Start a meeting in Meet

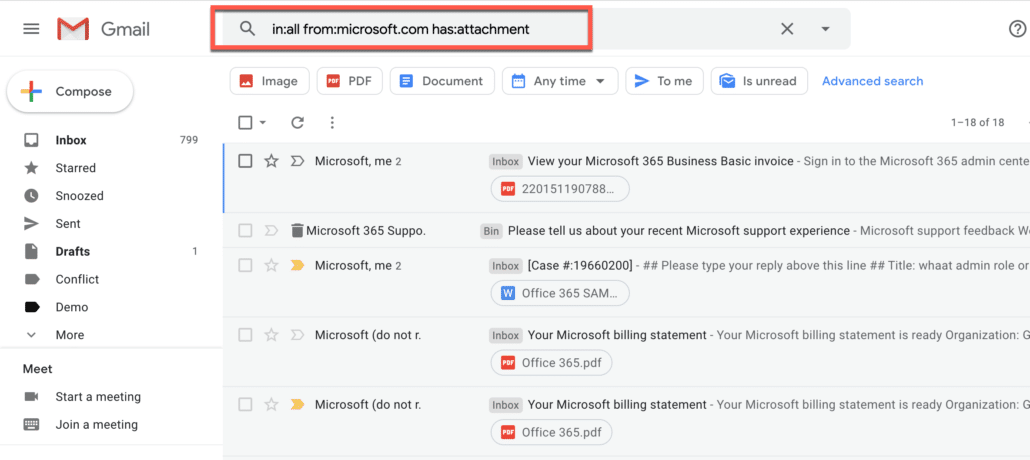pyautogui.click(x=98, y=397)
